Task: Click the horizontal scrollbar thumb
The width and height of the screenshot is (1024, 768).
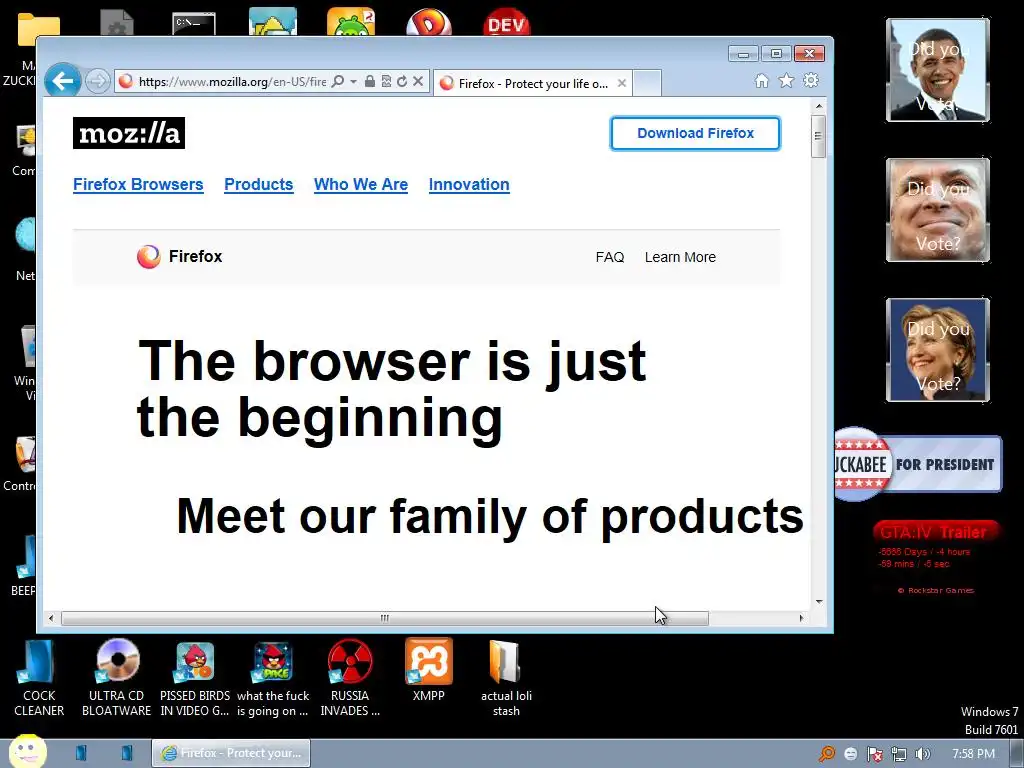Action: pyautogui.click(x=385, y=618)
